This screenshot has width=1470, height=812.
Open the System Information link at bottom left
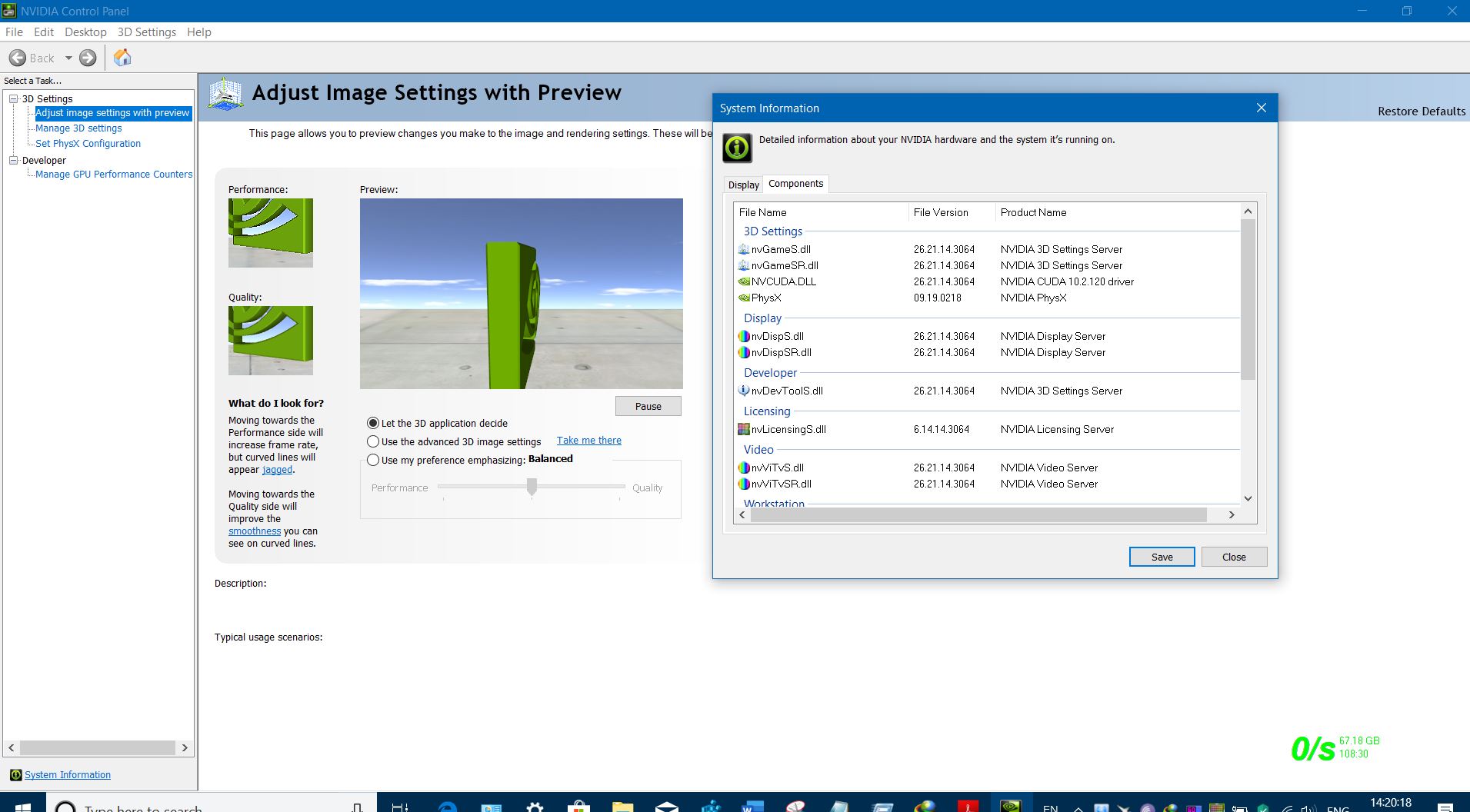(x=68, y=775)
